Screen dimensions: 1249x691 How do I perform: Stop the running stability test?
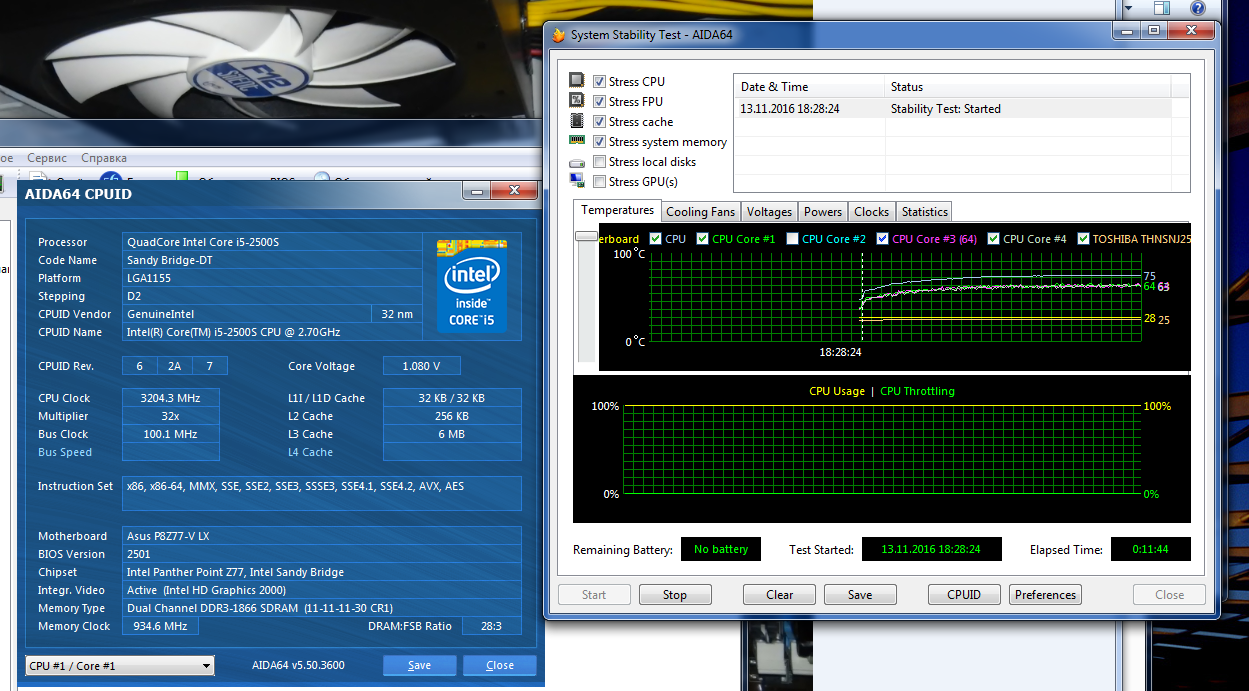tap(675, 595)
